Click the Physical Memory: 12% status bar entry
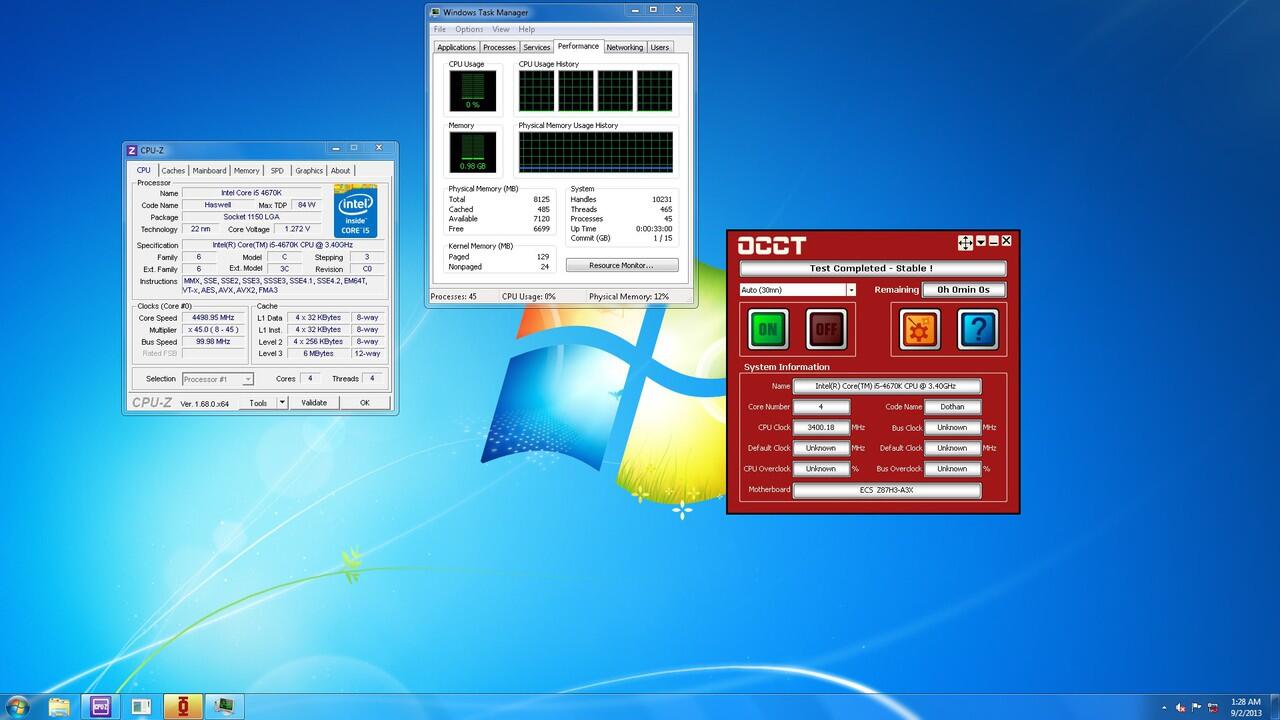Screen dimensions: 1280x720 [629, 297]
